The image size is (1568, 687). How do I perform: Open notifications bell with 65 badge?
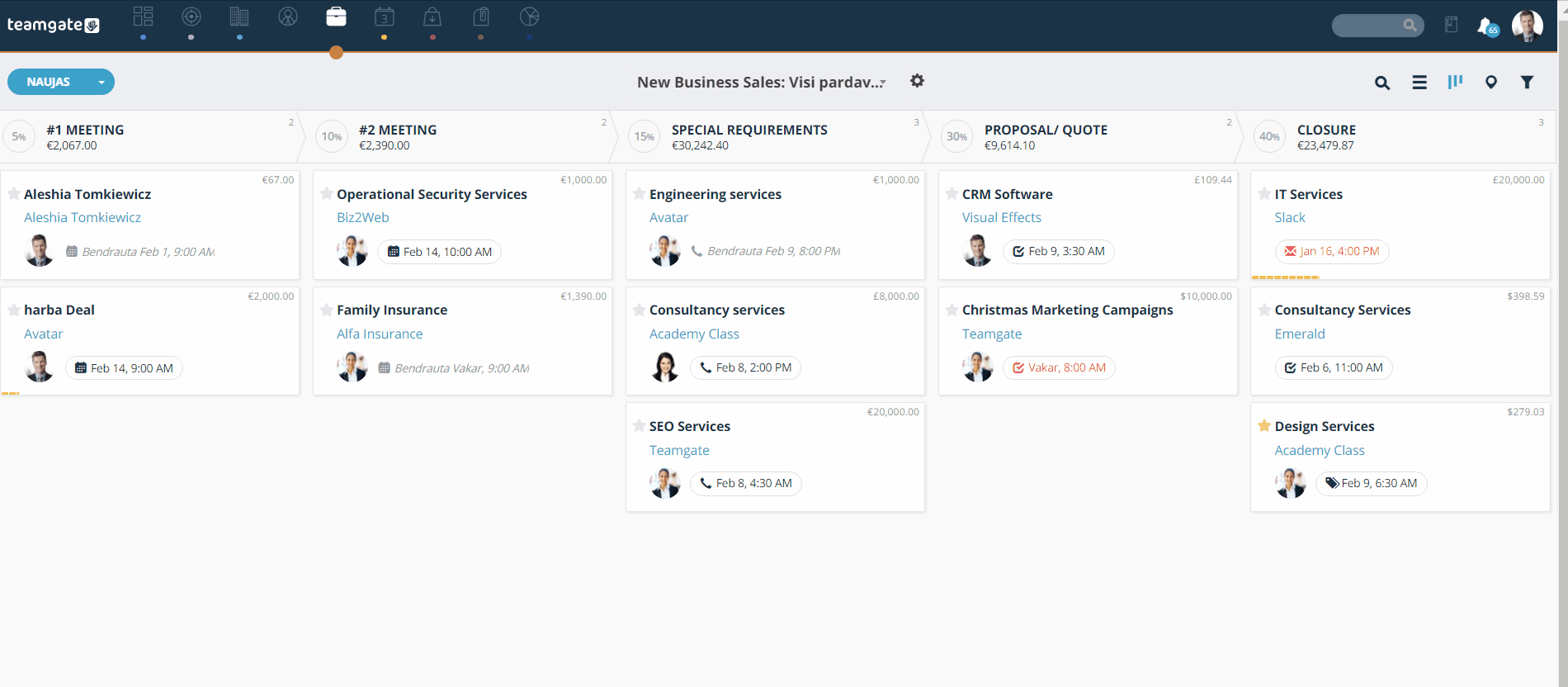pos(1487,26)
